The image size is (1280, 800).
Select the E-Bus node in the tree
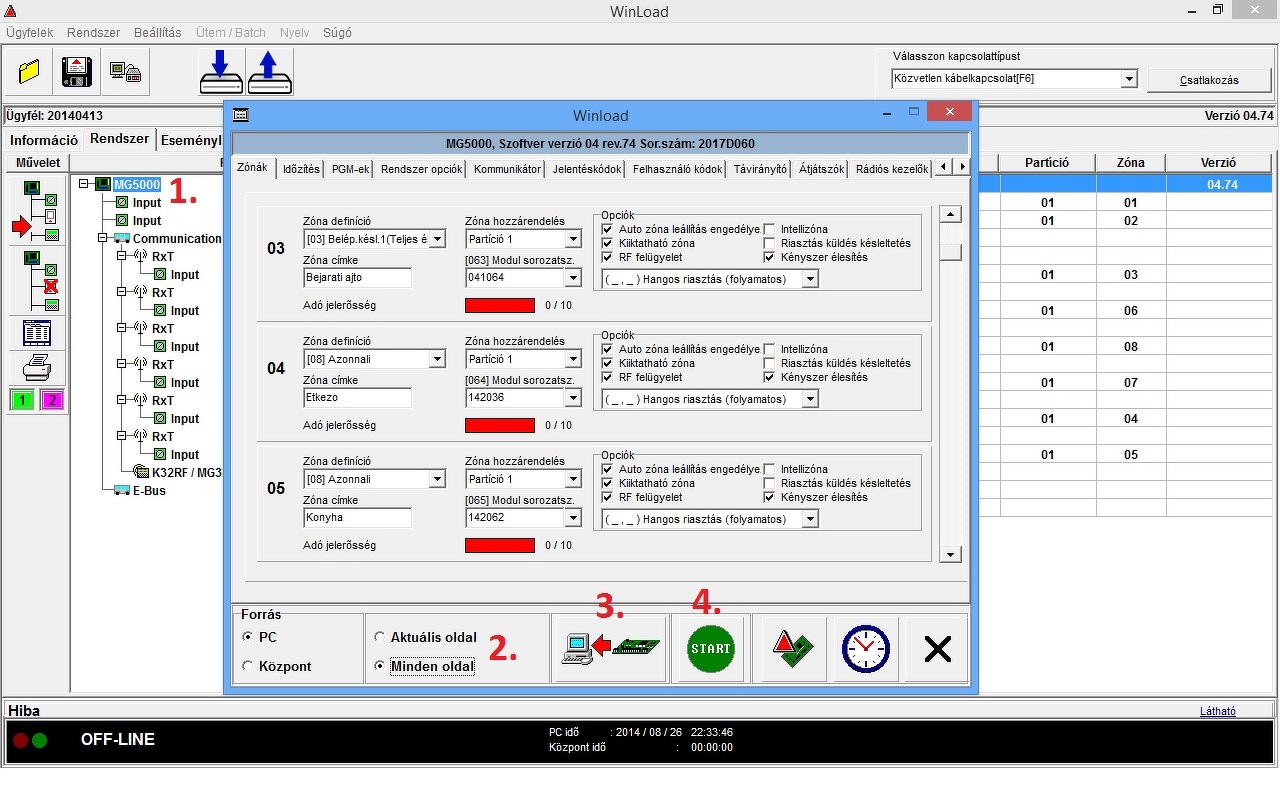click(149, 490)
